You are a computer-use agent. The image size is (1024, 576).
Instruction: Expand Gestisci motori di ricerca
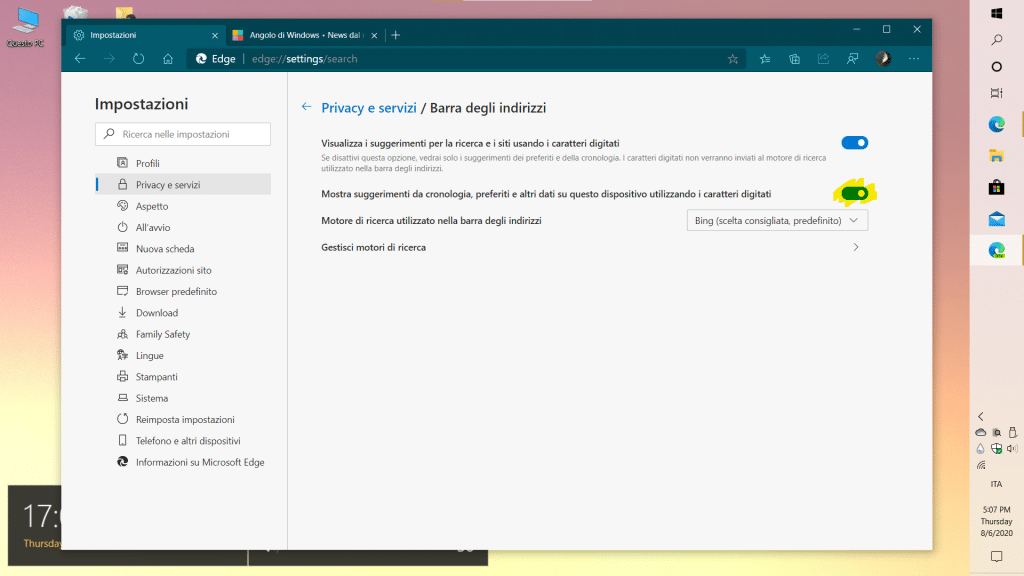[x=855, y=247]
